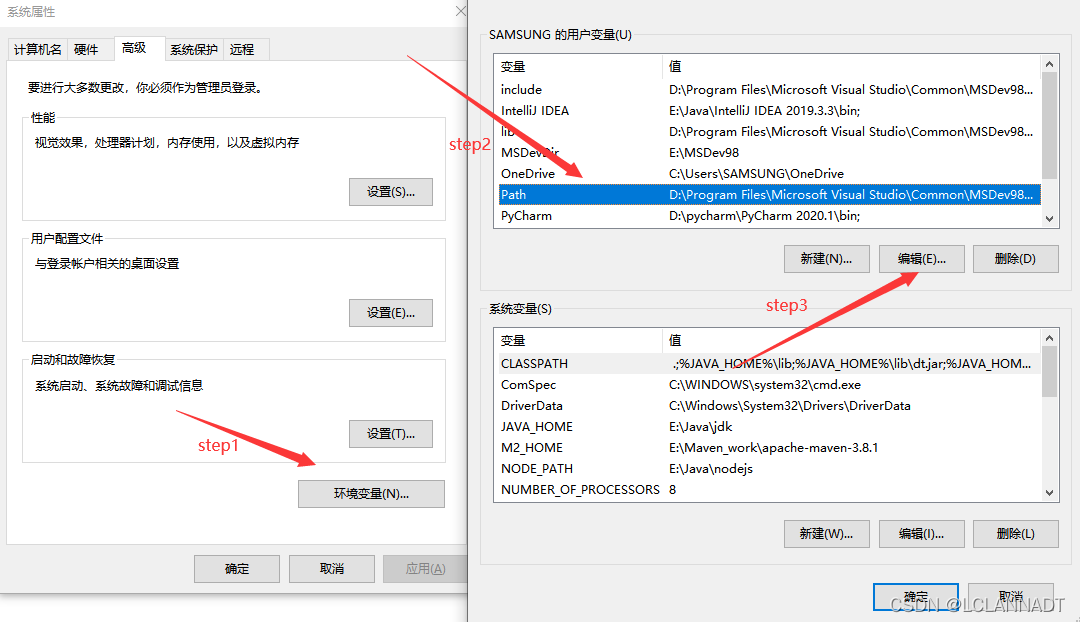Image resolution: width=1080 pixels, height=622 pixels.
Task: Select the M2_HOME system variable
Action: coord(769,448)
